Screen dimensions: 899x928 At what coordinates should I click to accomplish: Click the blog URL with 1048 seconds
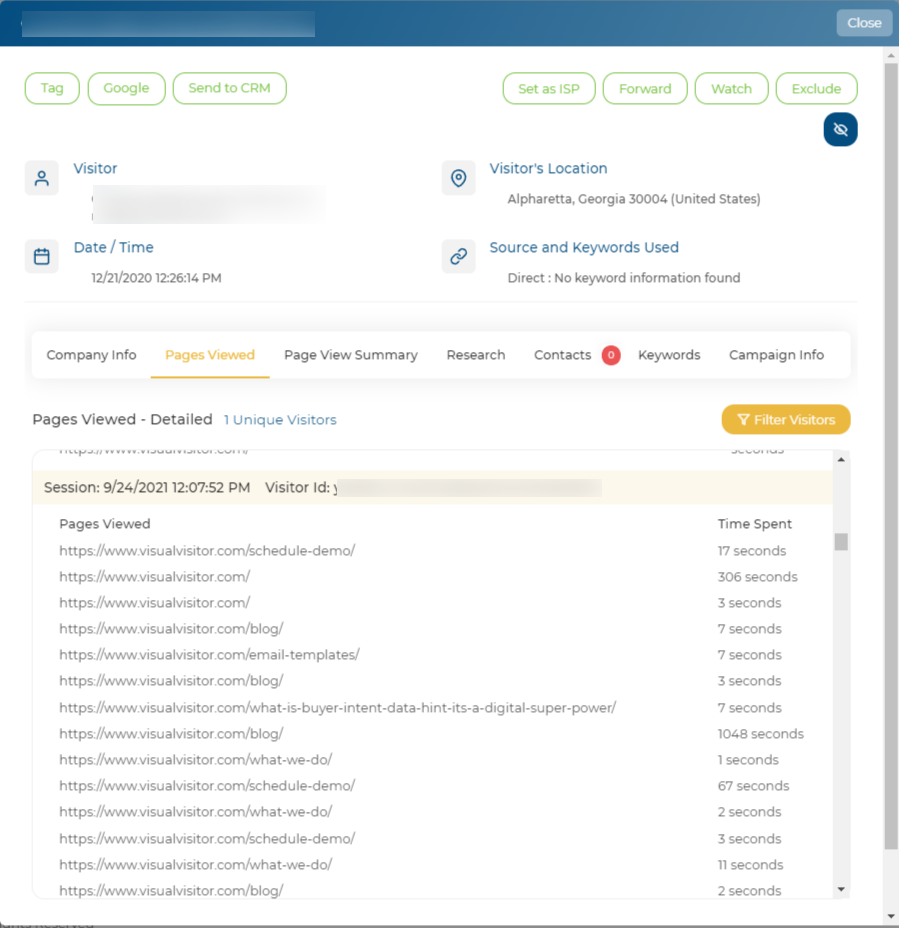[171, 734]
